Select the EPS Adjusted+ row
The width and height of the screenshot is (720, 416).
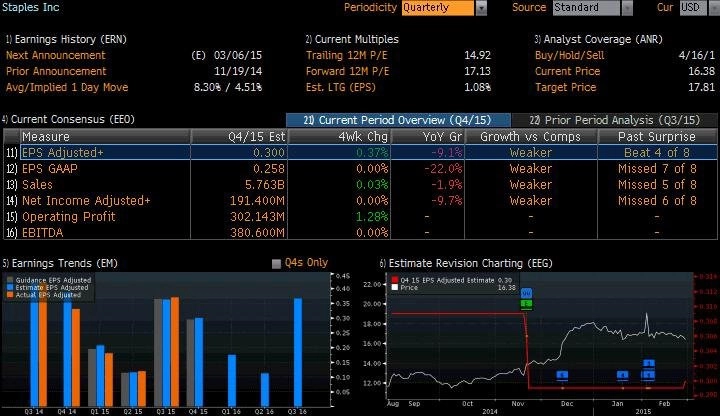point(360,152)
